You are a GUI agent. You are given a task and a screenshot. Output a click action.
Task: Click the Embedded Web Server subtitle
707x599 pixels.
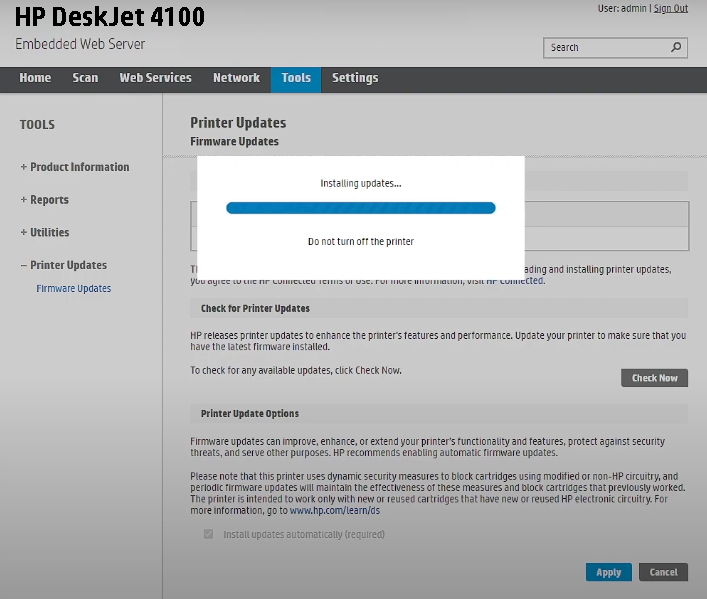(x=80, y=44)
